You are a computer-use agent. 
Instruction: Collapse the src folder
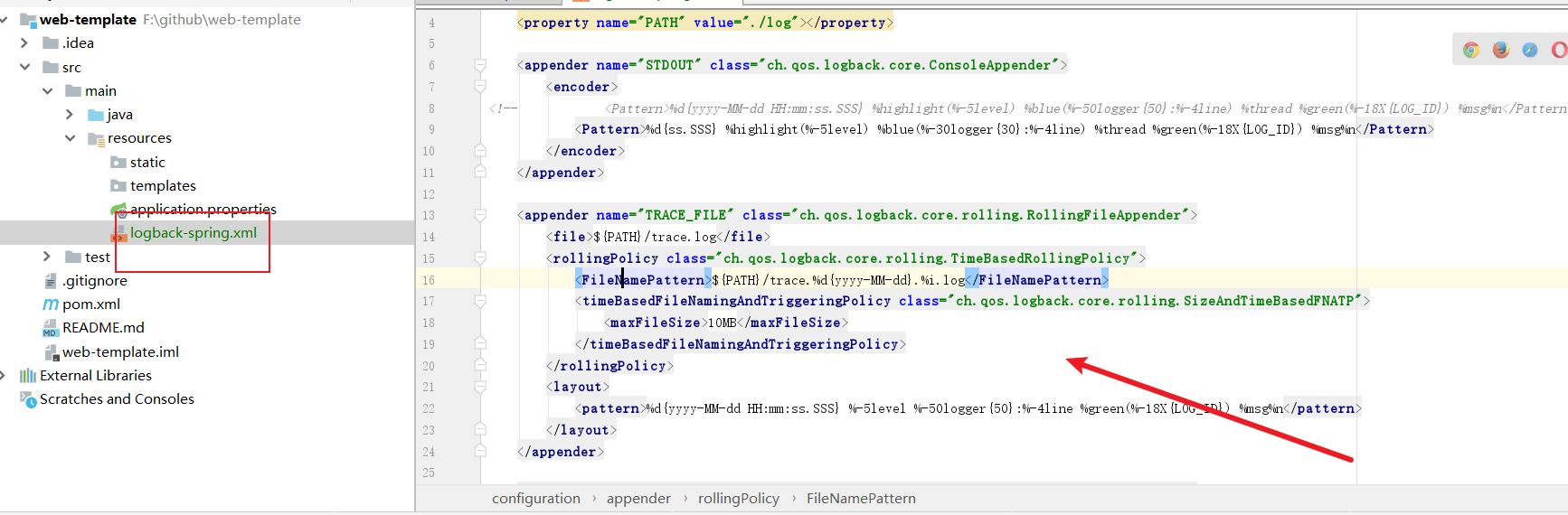25,67
